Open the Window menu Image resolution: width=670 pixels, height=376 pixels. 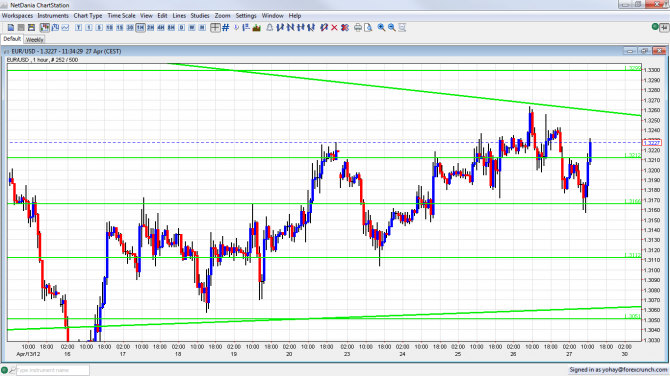point(273,16)
